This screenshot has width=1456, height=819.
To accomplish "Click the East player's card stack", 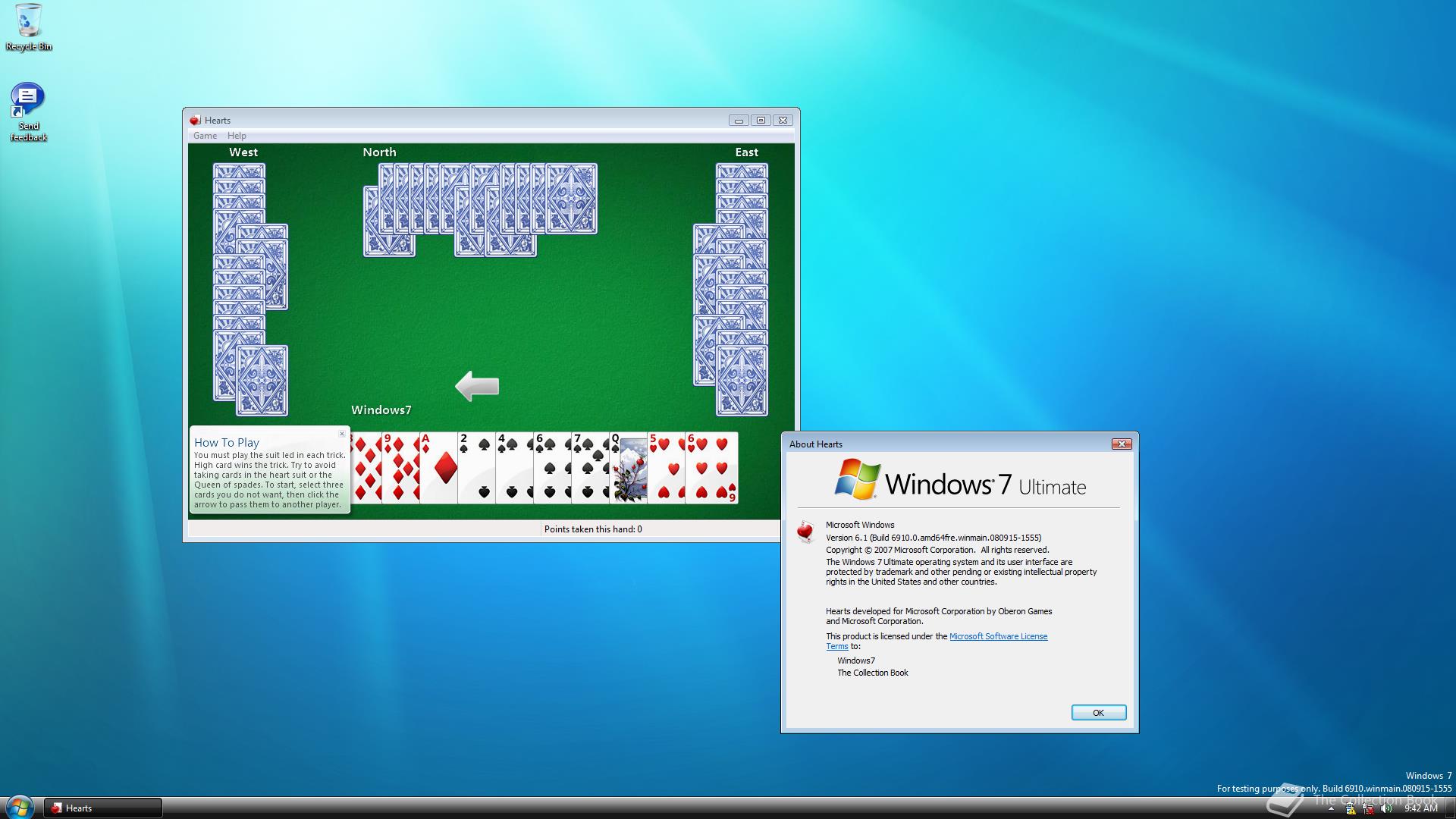I will 731,290.
